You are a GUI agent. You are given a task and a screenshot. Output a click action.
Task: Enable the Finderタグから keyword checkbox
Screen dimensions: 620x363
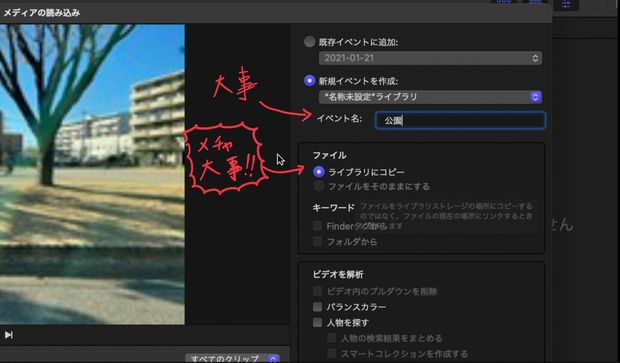coord(317,226)
